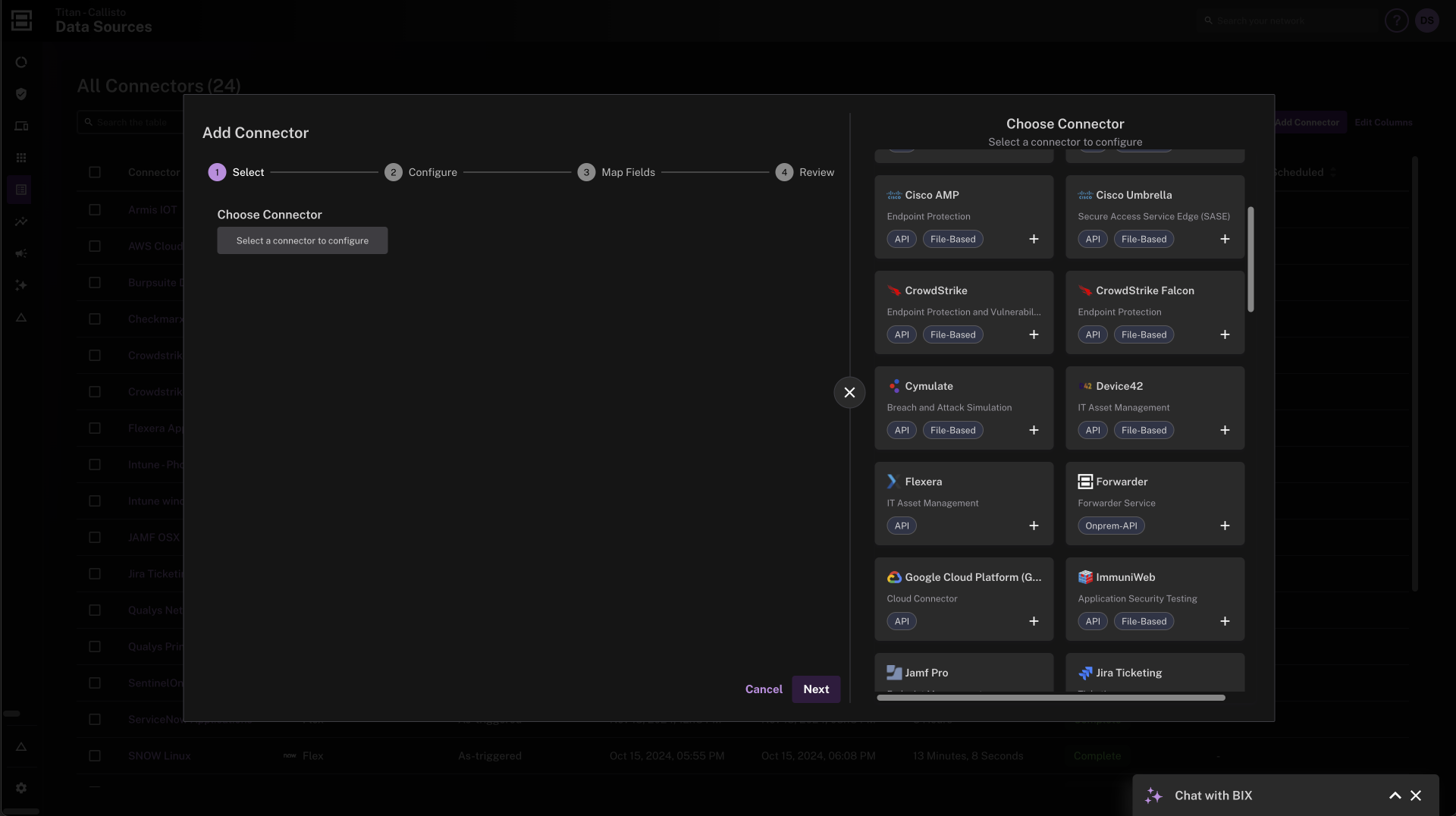Click the Flexera logo icon

point(893,482)
